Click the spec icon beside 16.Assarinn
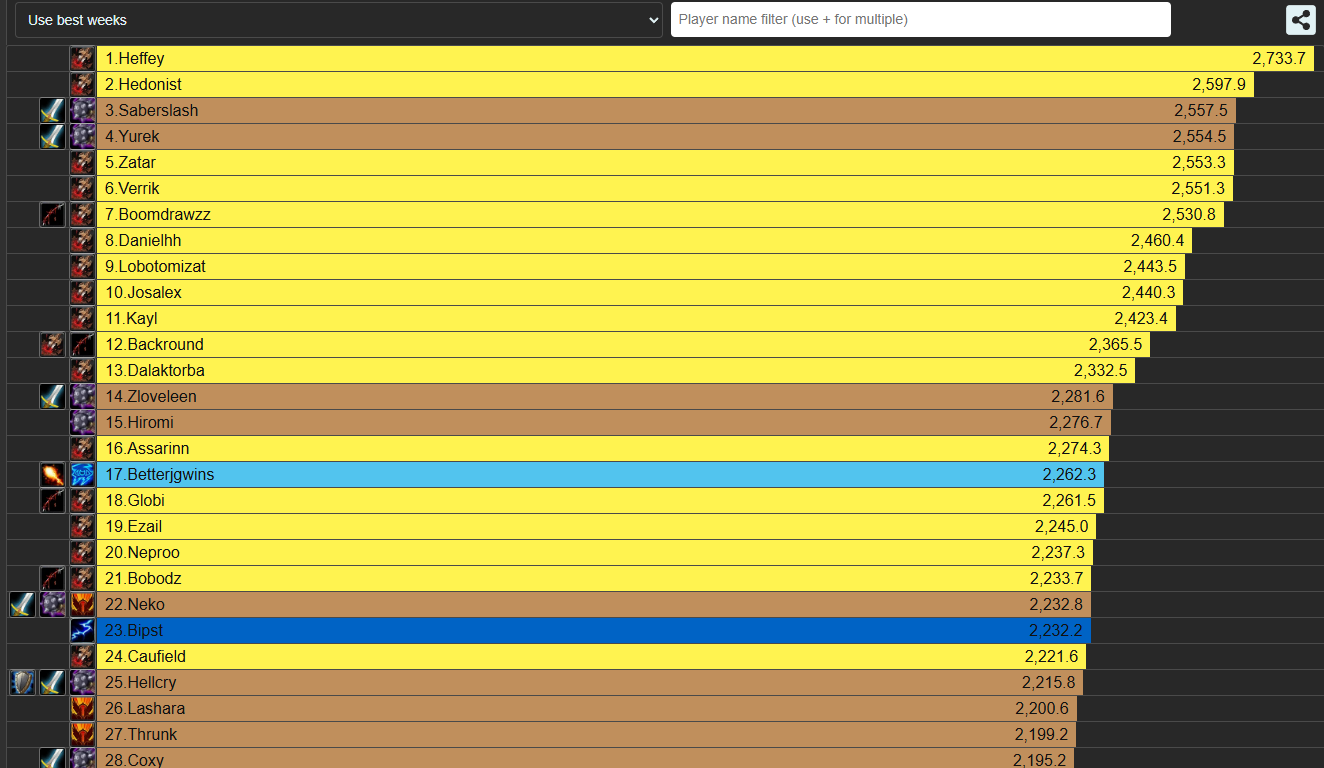Viewport: 1324px width, 768px height. (x=83, y=448)
